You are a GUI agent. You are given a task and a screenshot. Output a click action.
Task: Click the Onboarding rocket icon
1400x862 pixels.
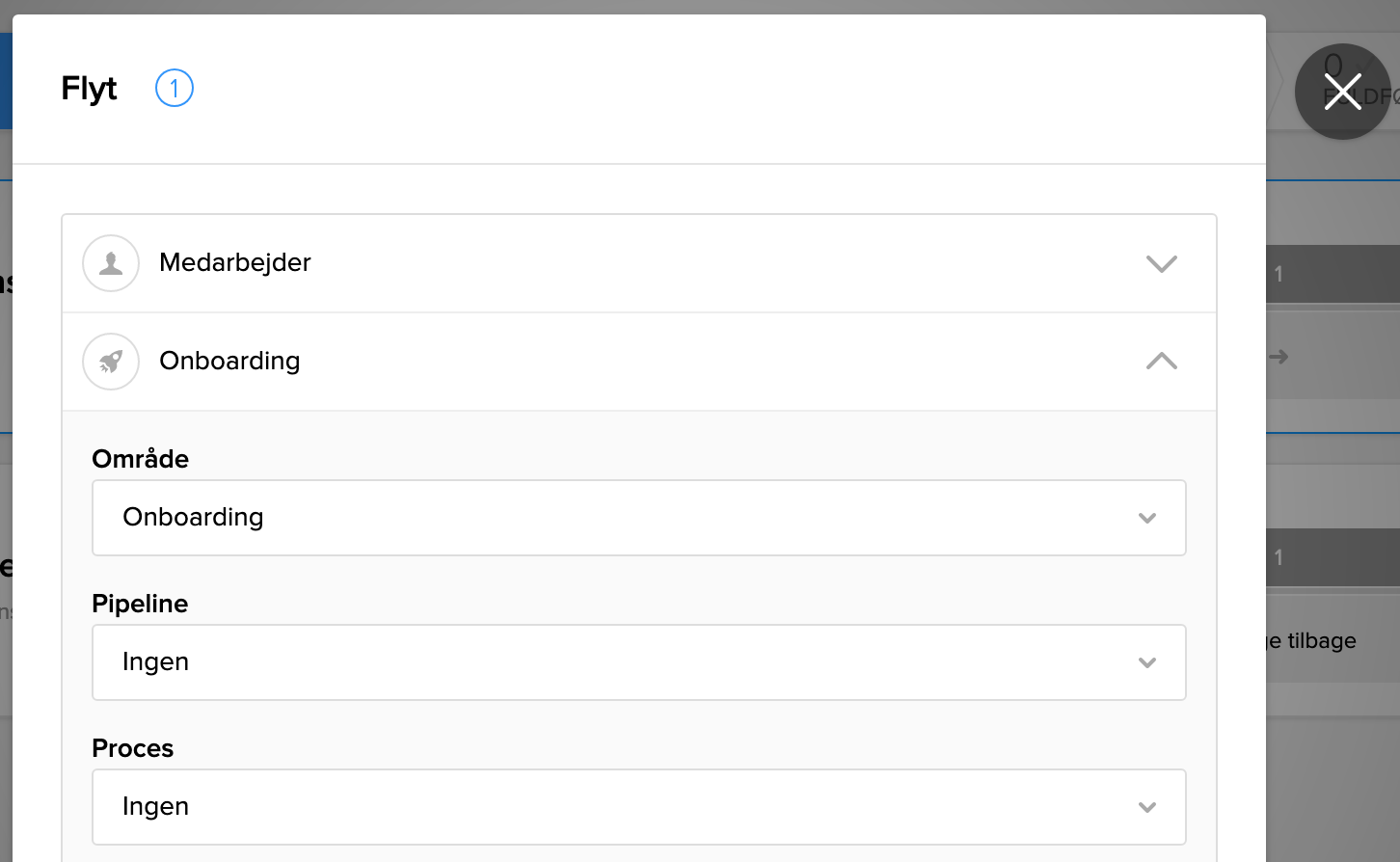(x=111, y=362)
